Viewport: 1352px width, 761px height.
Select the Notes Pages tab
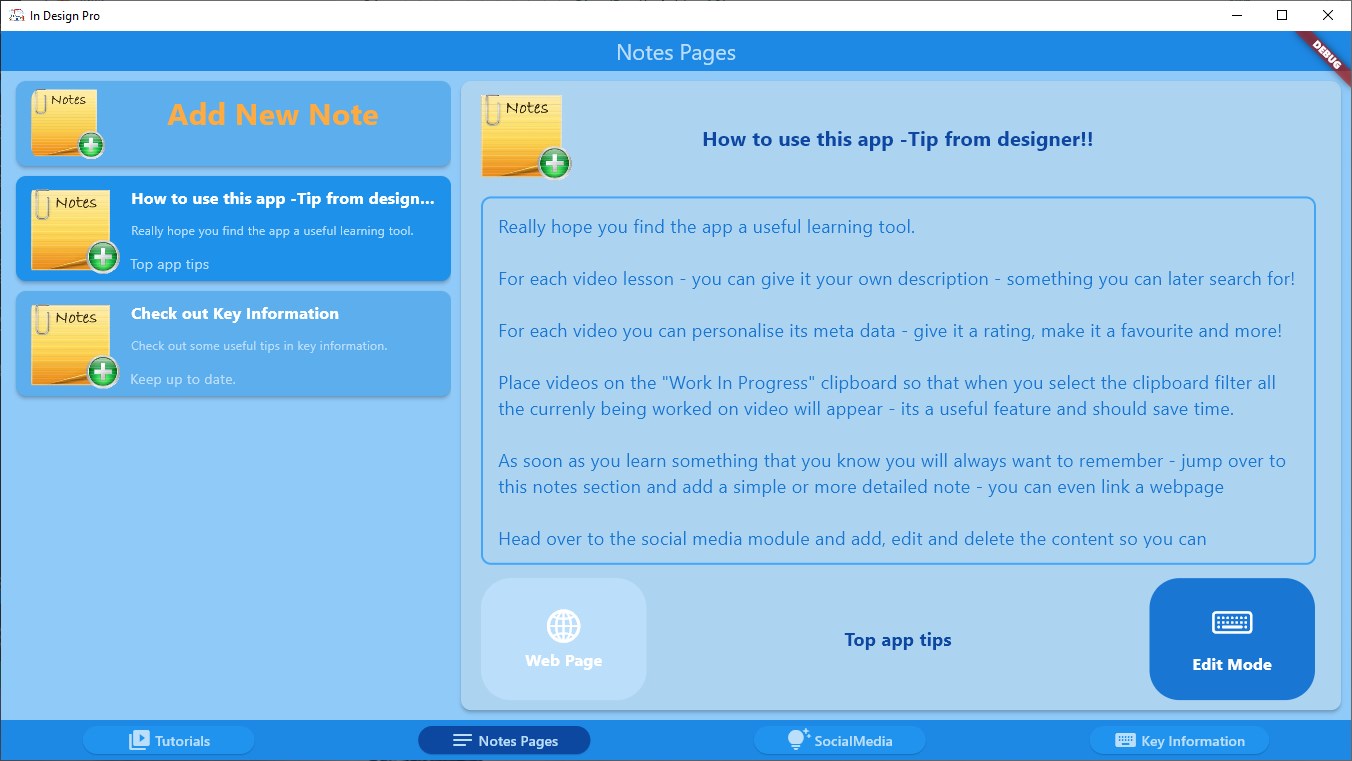pyautogui.click(x=504, y=740)
